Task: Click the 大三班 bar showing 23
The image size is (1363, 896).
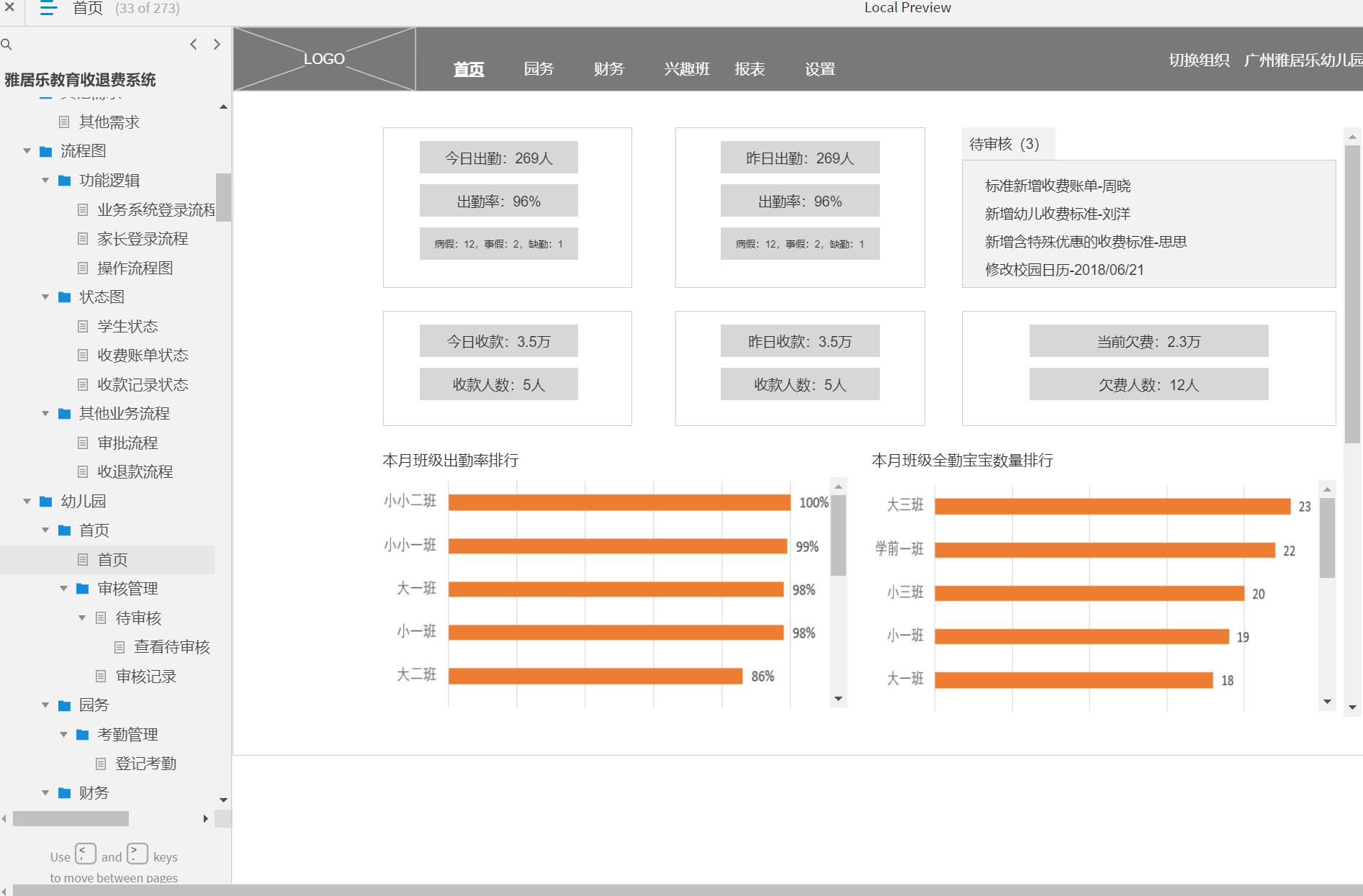Action: 1112,507
